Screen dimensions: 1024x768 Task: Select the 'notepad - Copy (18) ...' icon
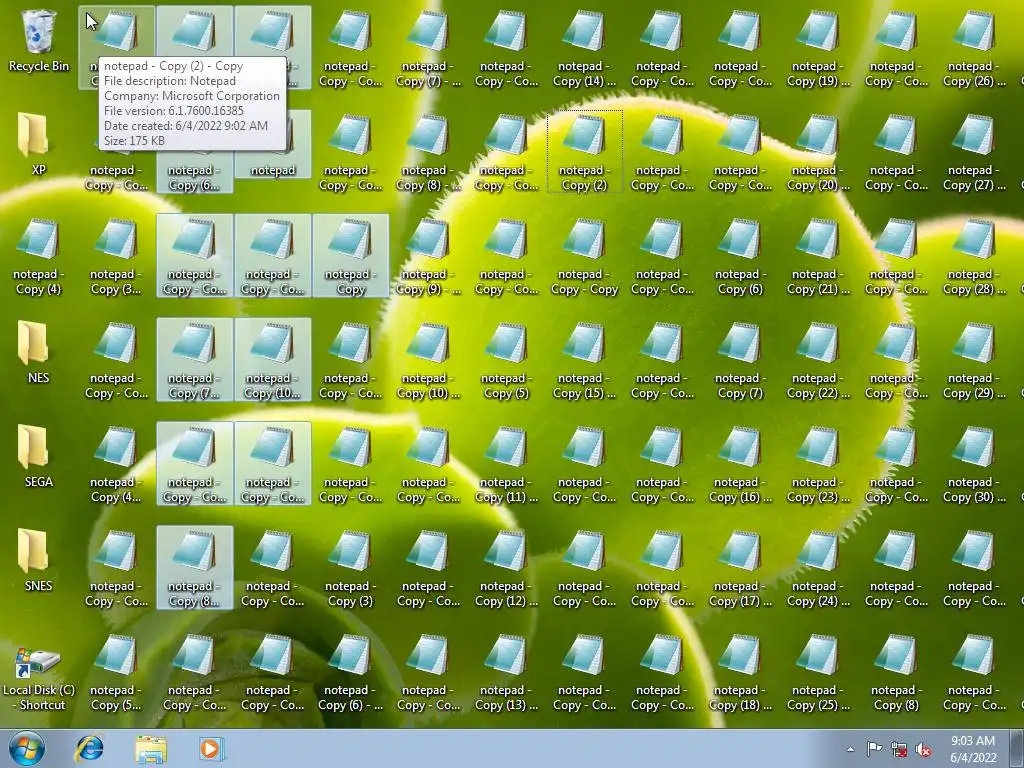(x=741, y=671)
